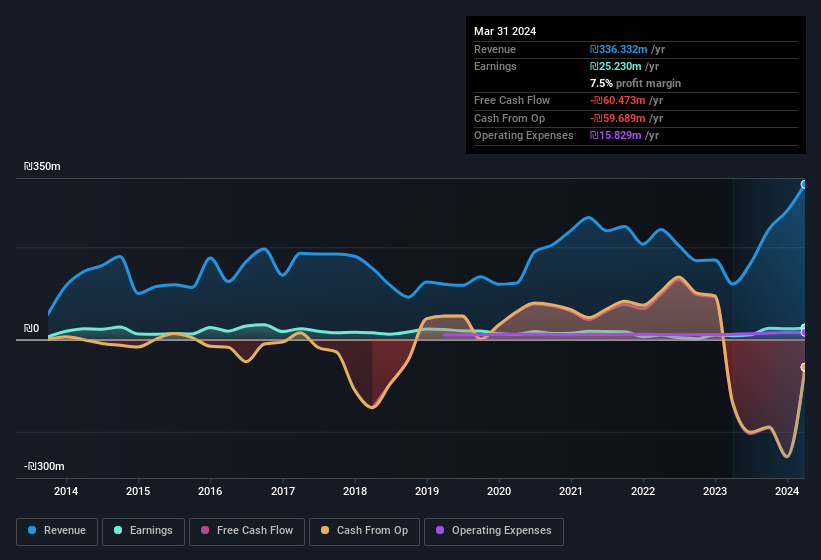821x560 pixels.
Task: Select the 2018 x-axis year label
Action: 355,491
